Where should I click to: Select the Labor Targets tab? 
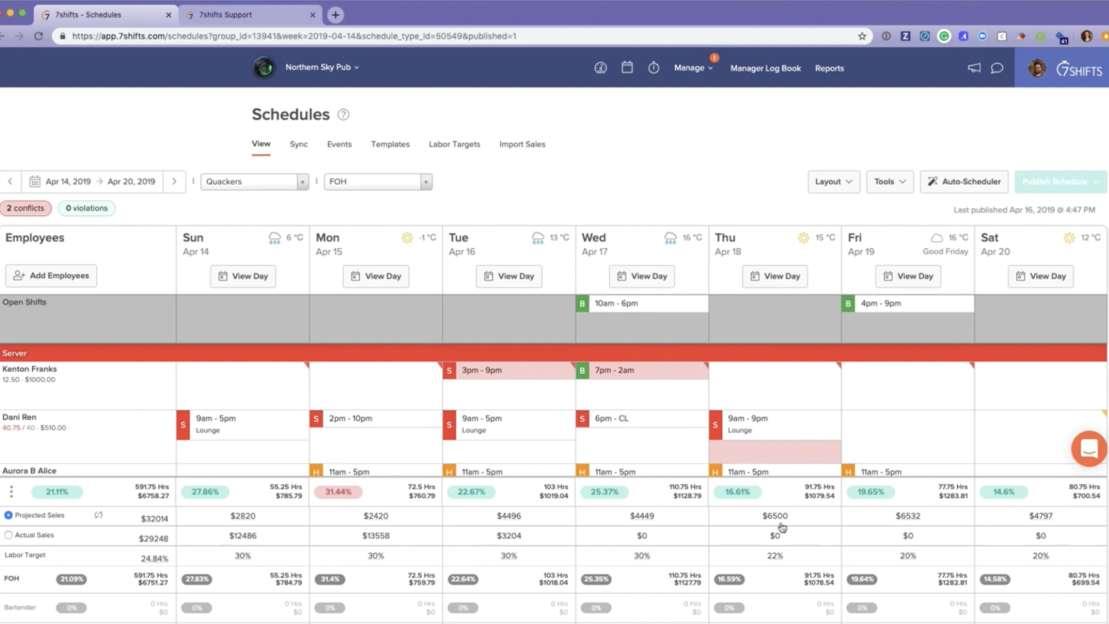[454, 144]
